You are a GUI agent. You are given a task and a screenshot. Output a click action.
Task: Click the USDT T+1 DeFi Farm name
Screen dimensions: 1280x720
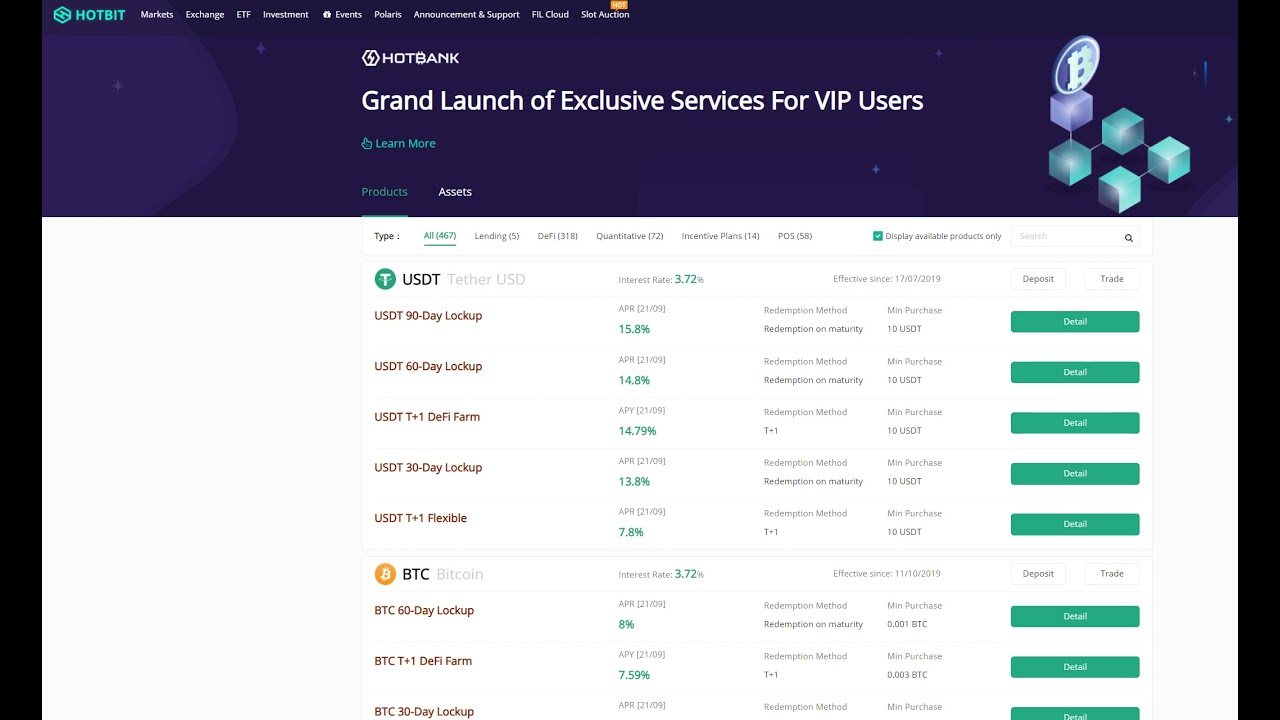427,417
